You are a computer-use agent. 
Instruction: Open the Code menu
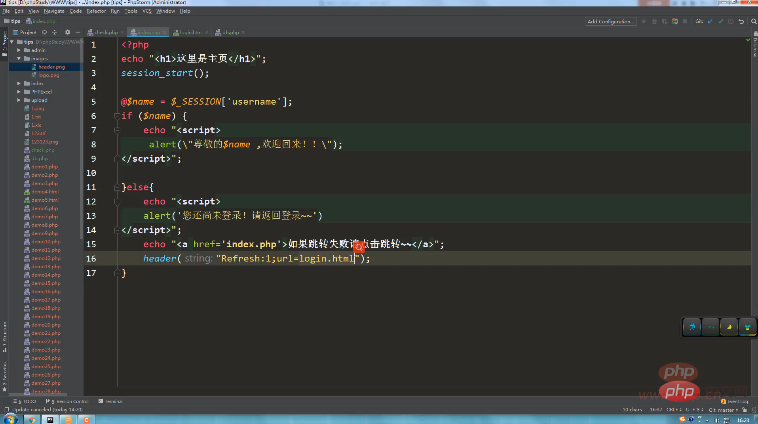click(x=75, y=11)
